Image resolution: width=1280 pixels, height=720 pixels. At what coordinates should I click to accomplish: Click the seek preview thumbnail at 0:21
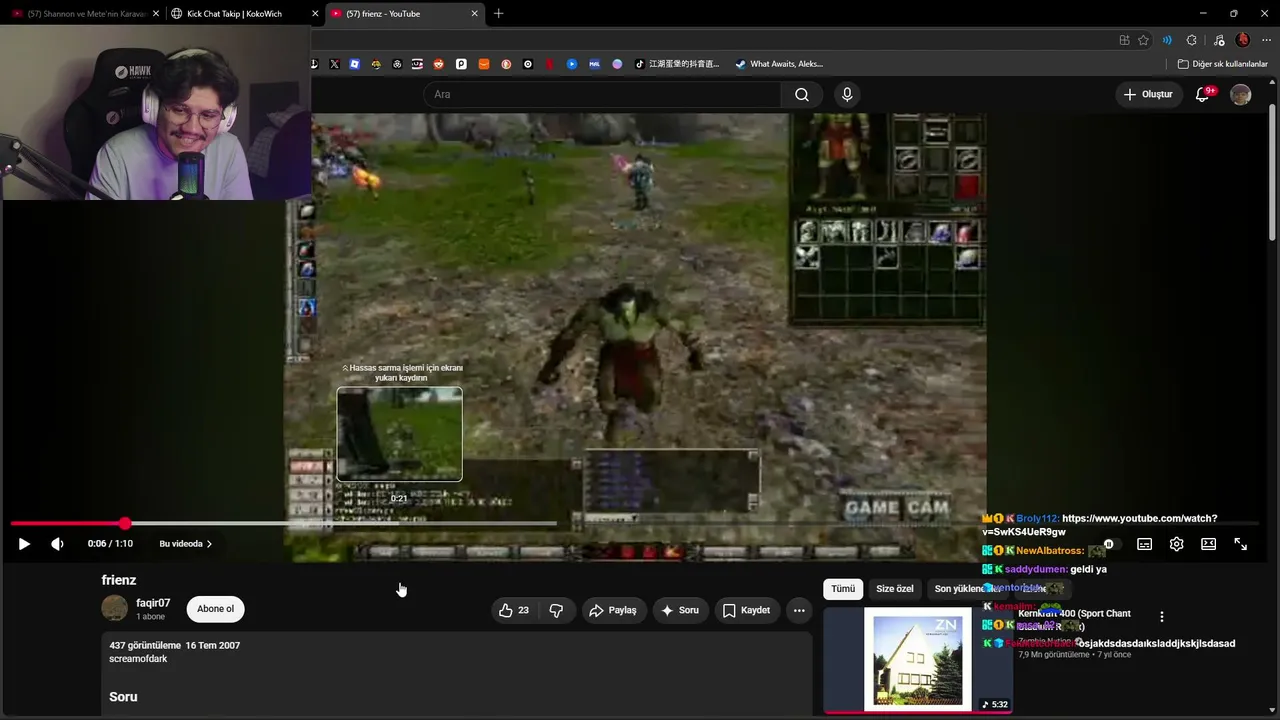(x=399, y=434)
